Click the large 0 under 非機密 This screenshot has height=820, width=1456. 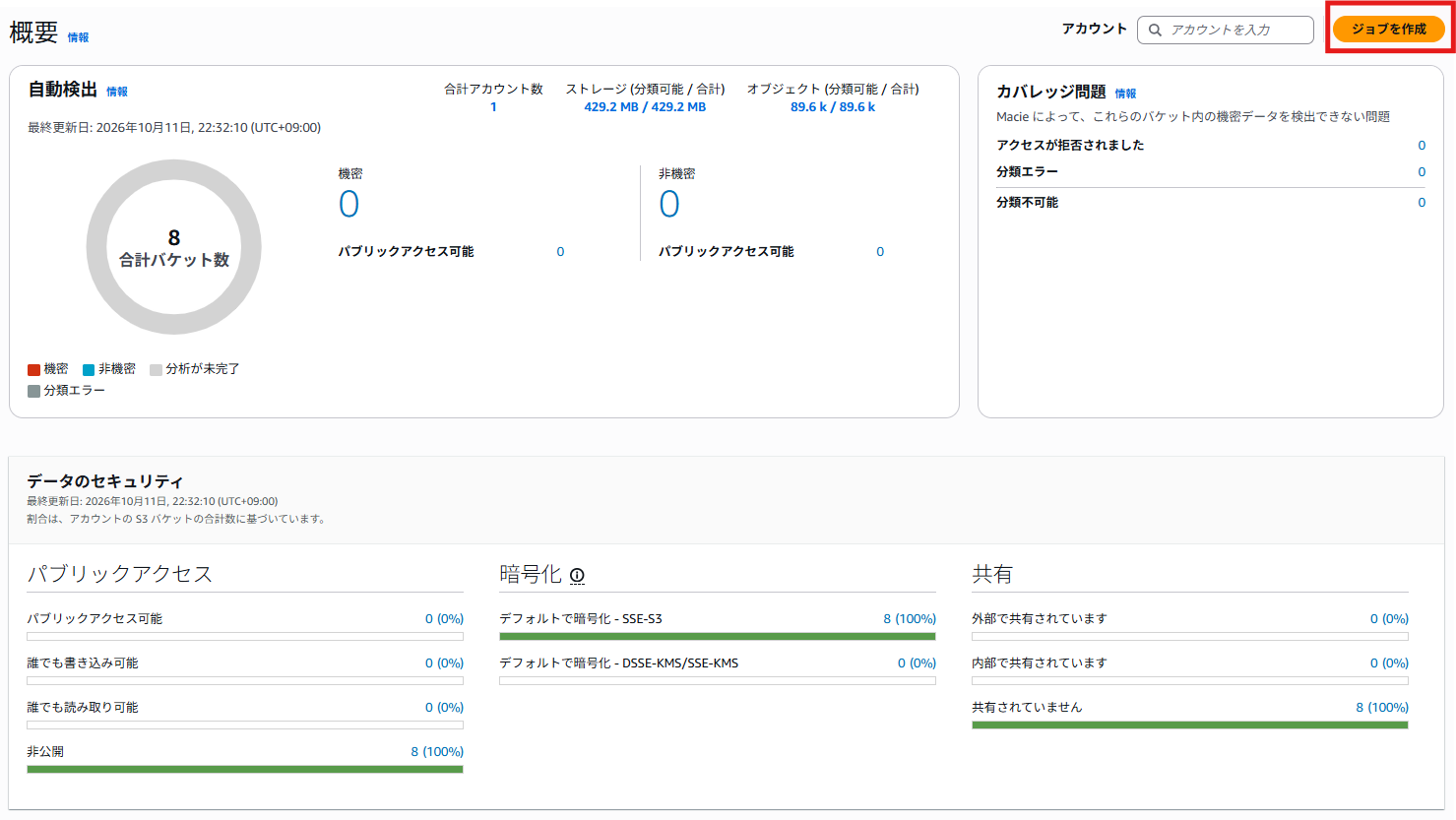(669, 204)
